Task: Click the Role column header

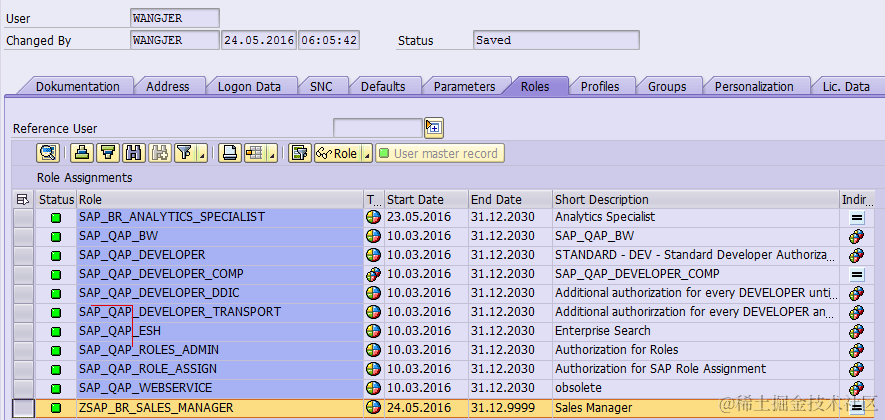Action: coord(220,199)
